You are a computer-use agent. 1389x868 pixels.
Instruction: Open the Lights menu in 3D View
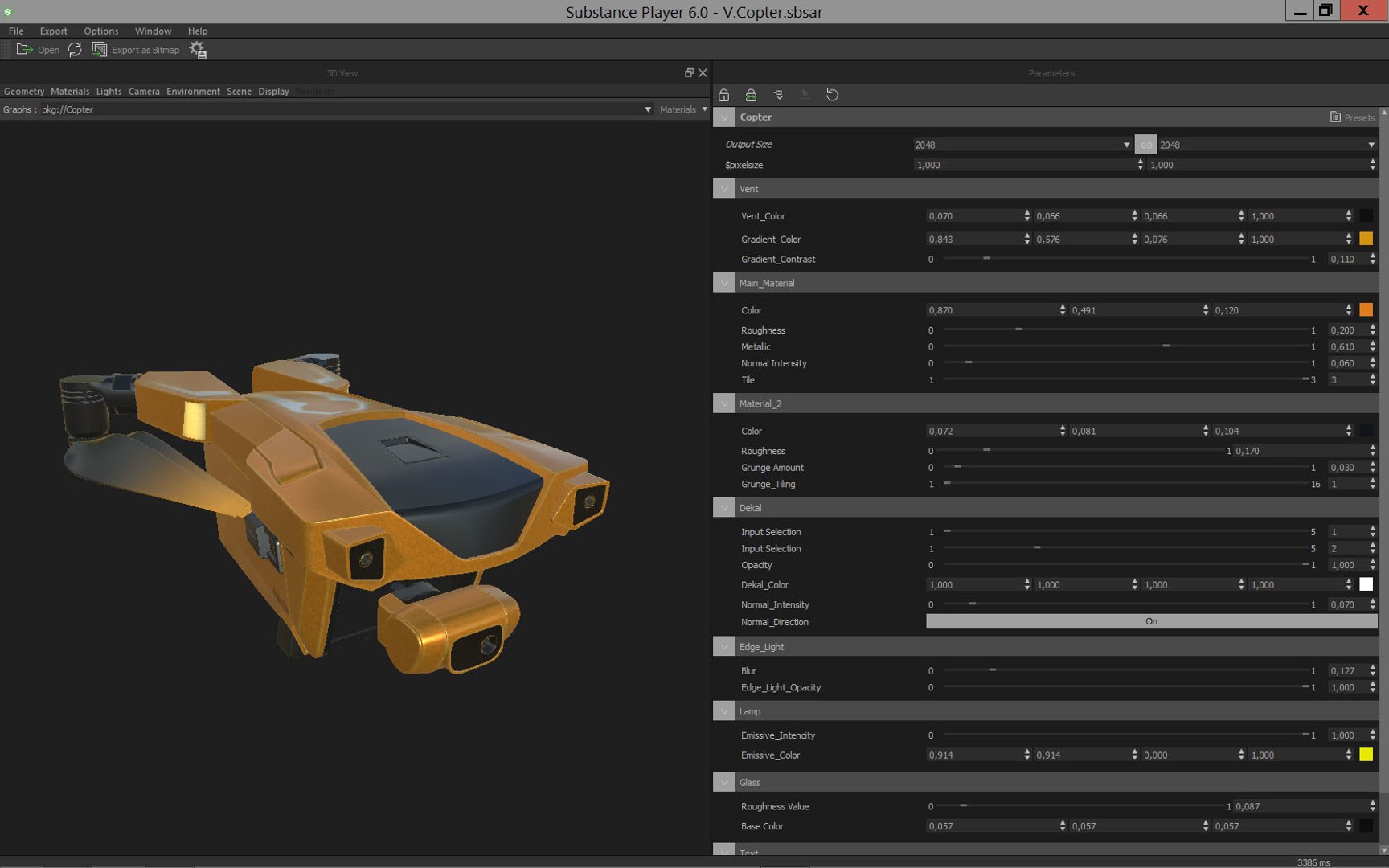click(109, 92)
